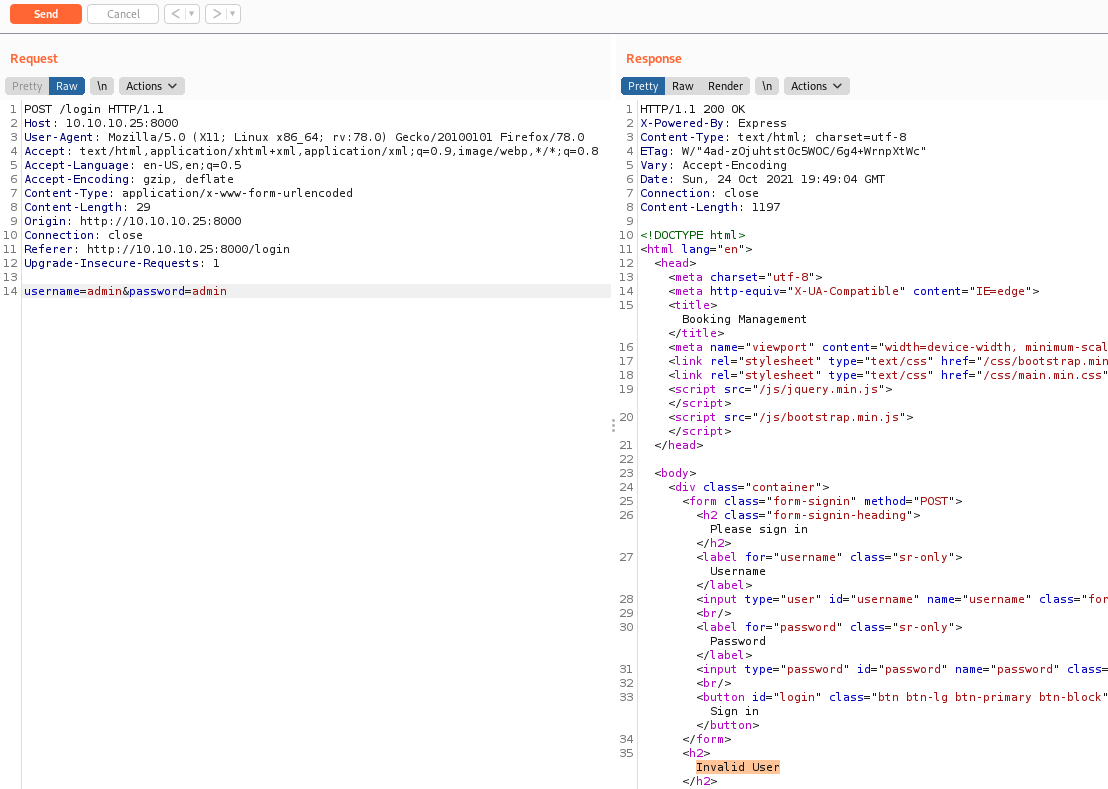Viewport: 1108px width, 789px height.
Task: Click the Cancel button
Action: coord(123,14)
